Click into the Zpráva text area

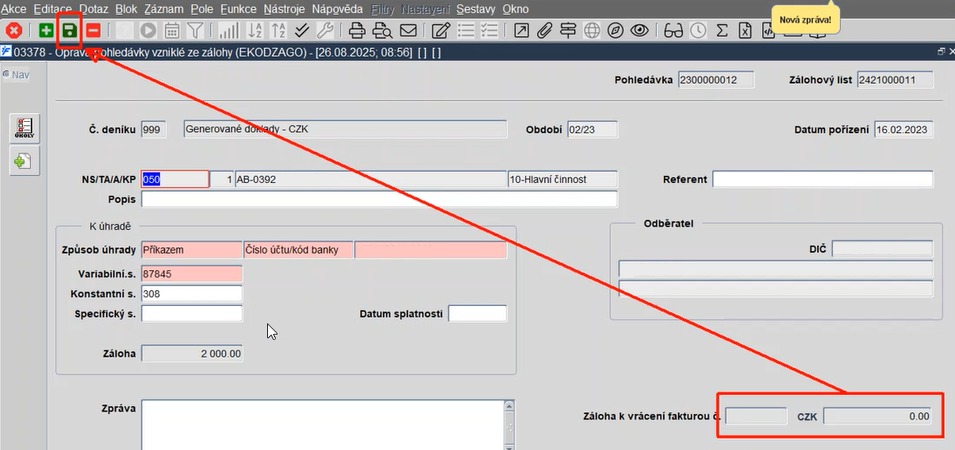pyautogui.click(x=323, y=424)
